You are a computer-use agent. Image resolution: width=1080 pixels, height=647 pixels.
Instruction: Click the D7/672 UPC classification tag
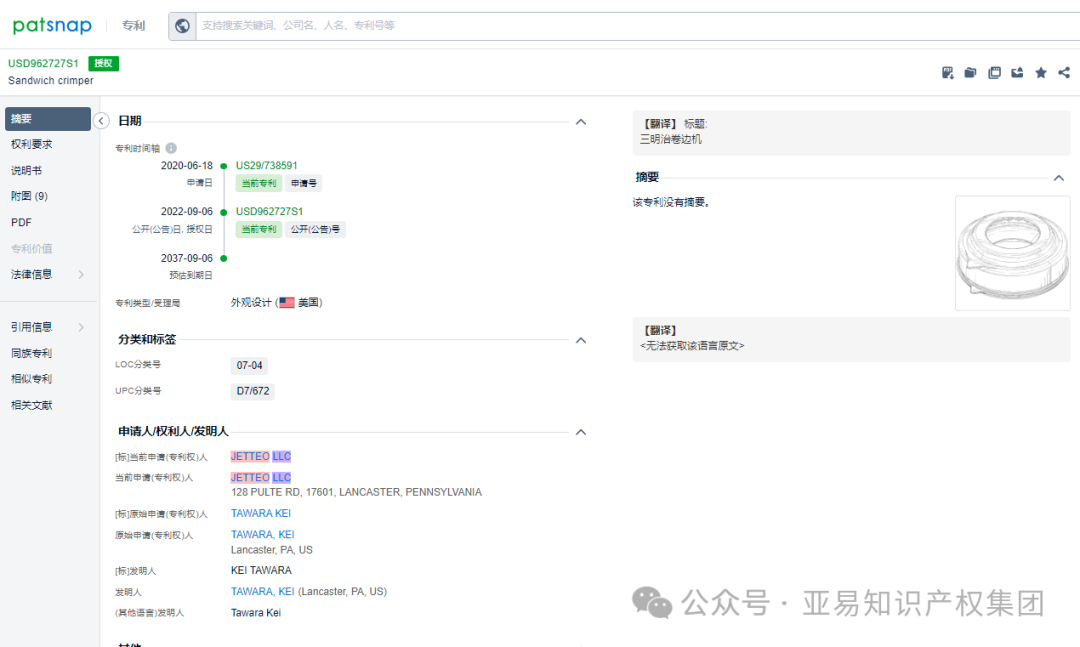coord(253,391)
